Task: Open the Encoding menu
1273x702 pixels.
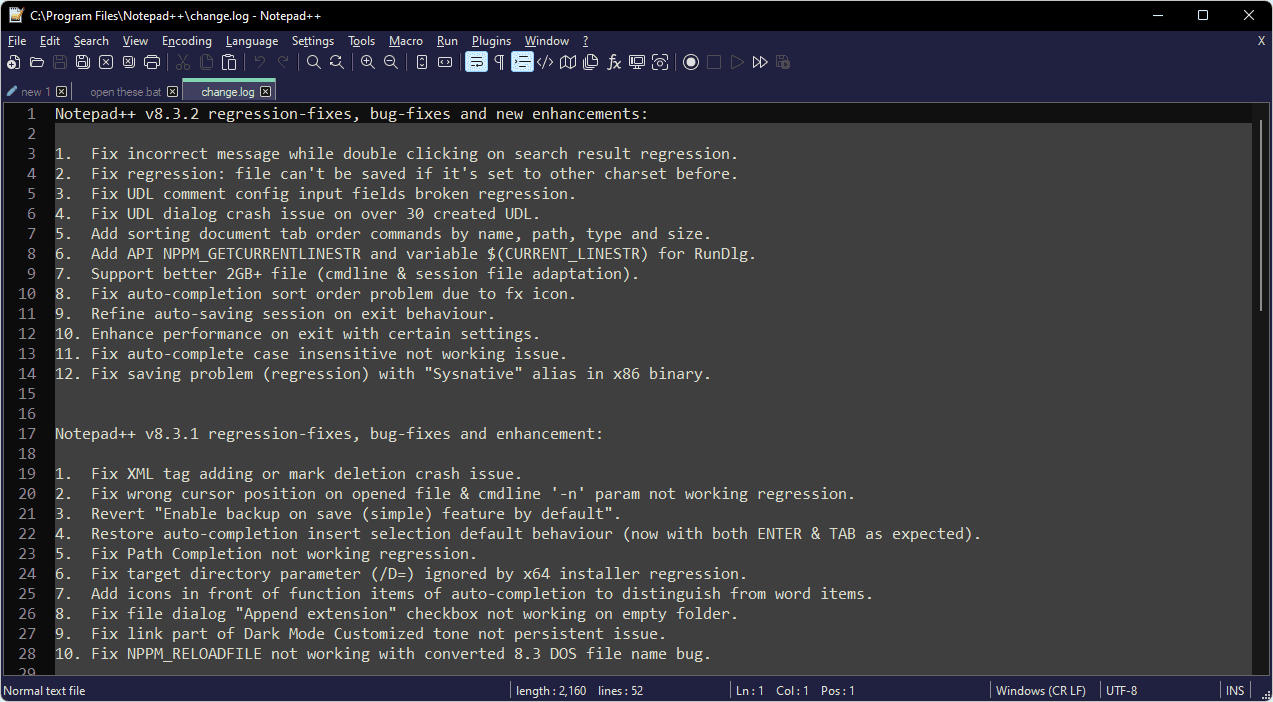Action: tap(186, 41)
